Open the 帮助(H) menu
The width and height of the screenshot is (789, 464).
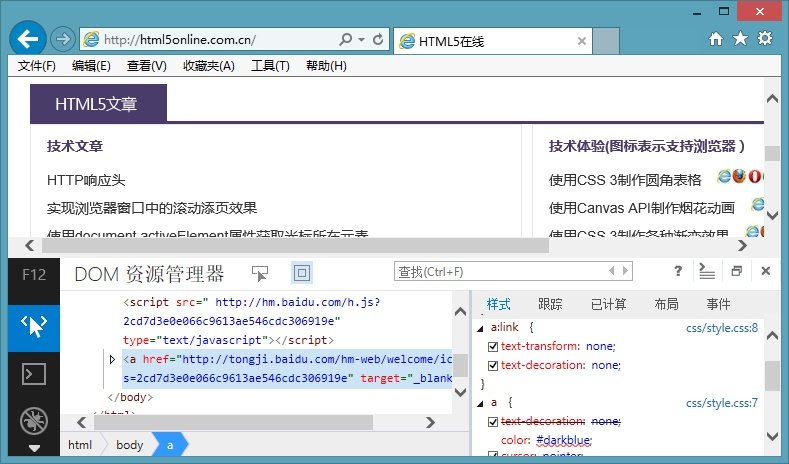pyautogui.click(x=326, y=66)
